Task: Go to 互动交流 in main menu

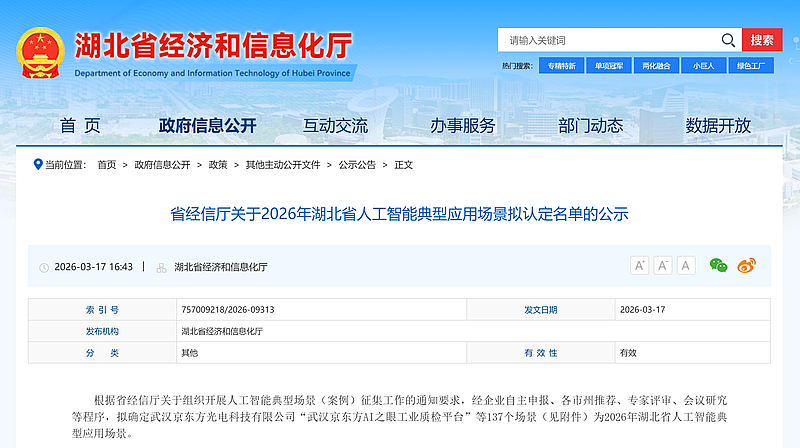Action: (x=336, y=126)
